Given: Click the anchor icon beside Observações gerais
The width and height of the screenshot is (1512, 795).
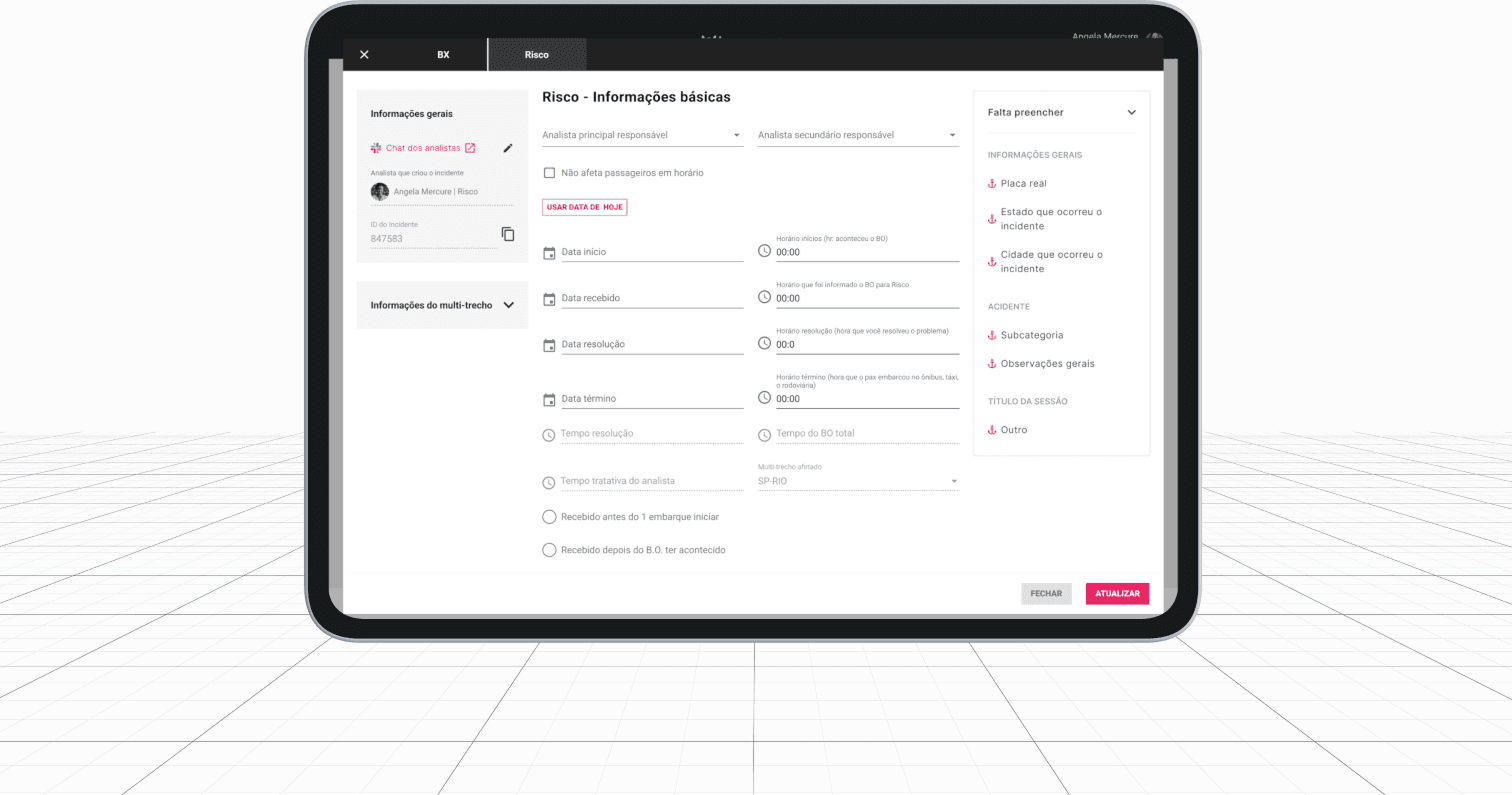Looking at the screenshot, I should pos(992,364).
